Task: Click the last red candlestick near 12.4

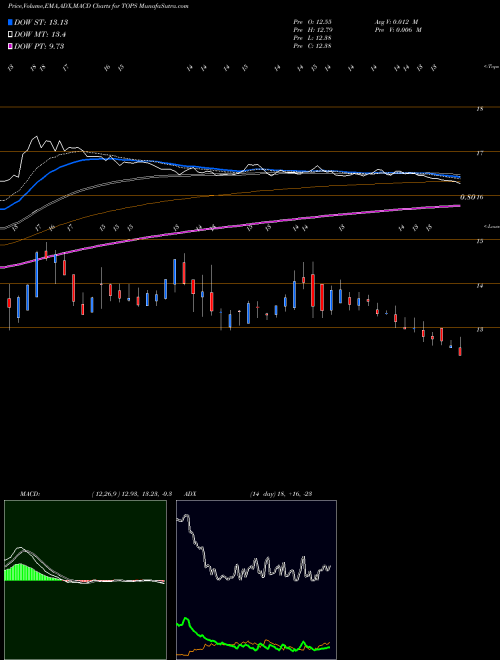Action: tap(460, 351)
